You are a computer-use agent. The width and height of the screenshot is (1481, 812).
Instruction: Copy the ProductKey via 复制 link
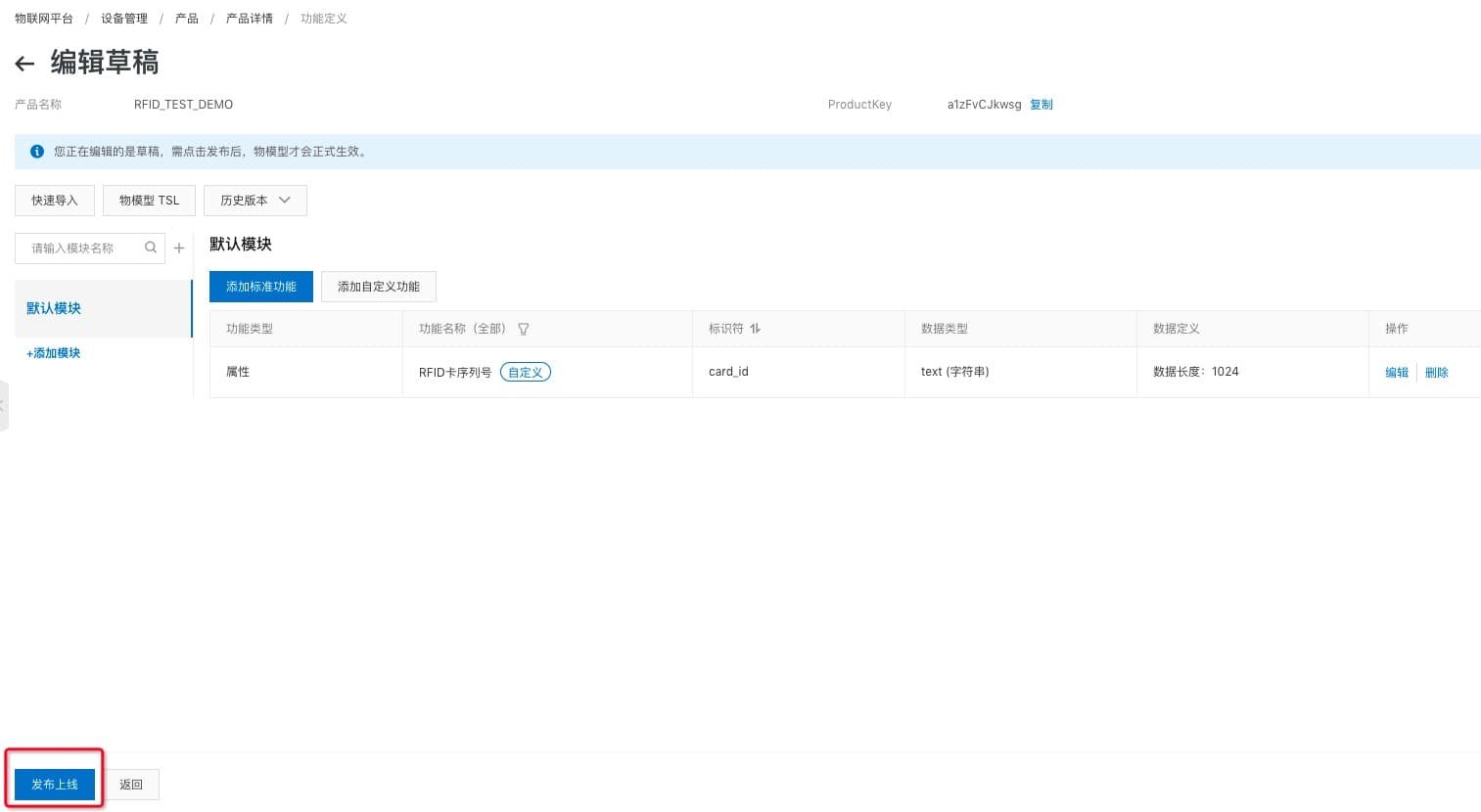(1041, 105)
